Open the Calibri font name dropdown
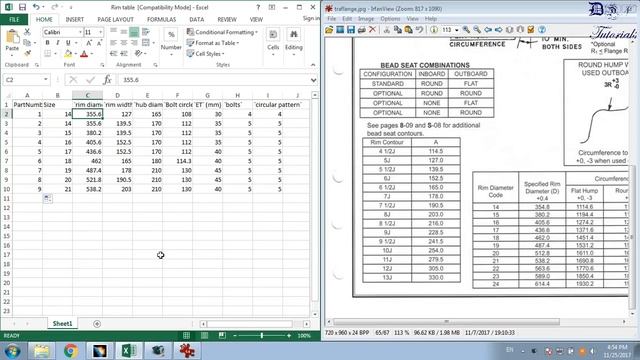 (80, 32)
